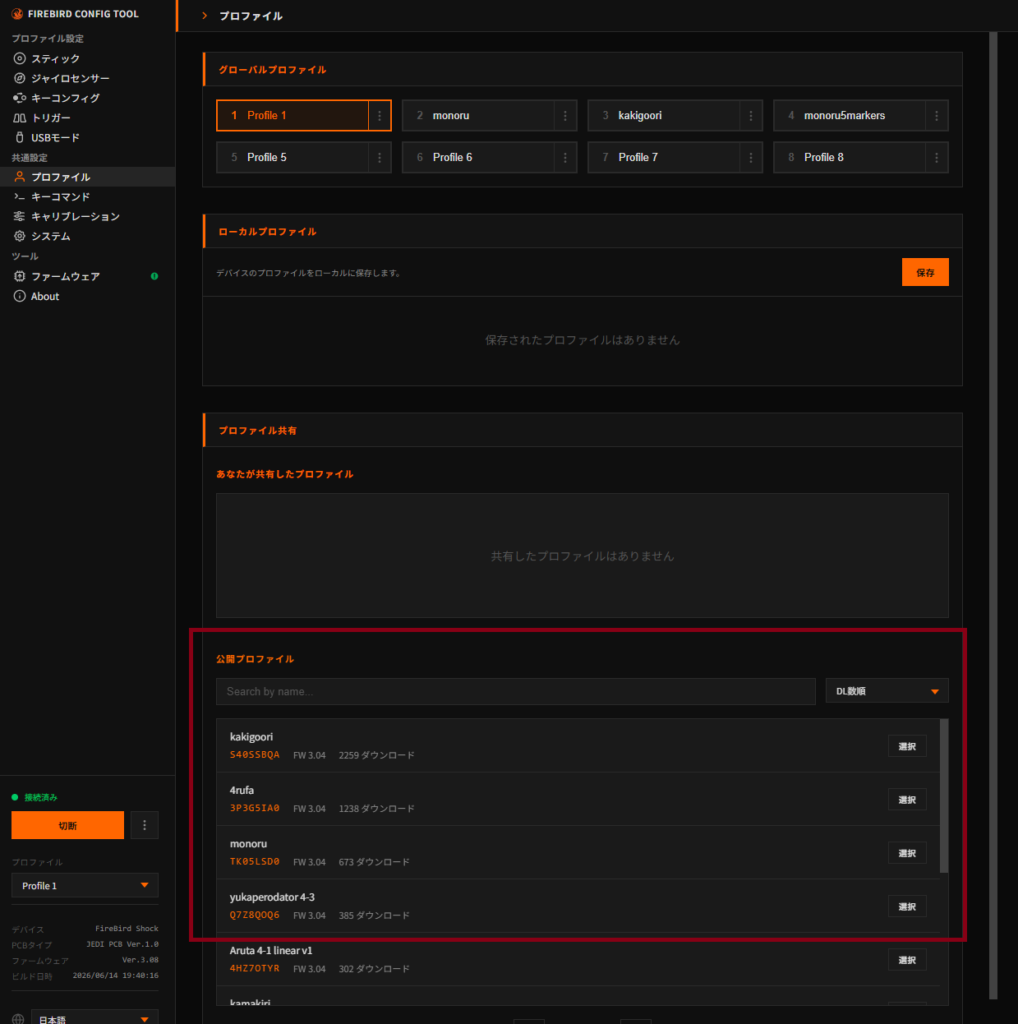Screen dimensions: 1018x1024
Task: Select global slot Profile 5
Action: click(x=293, y=157)
